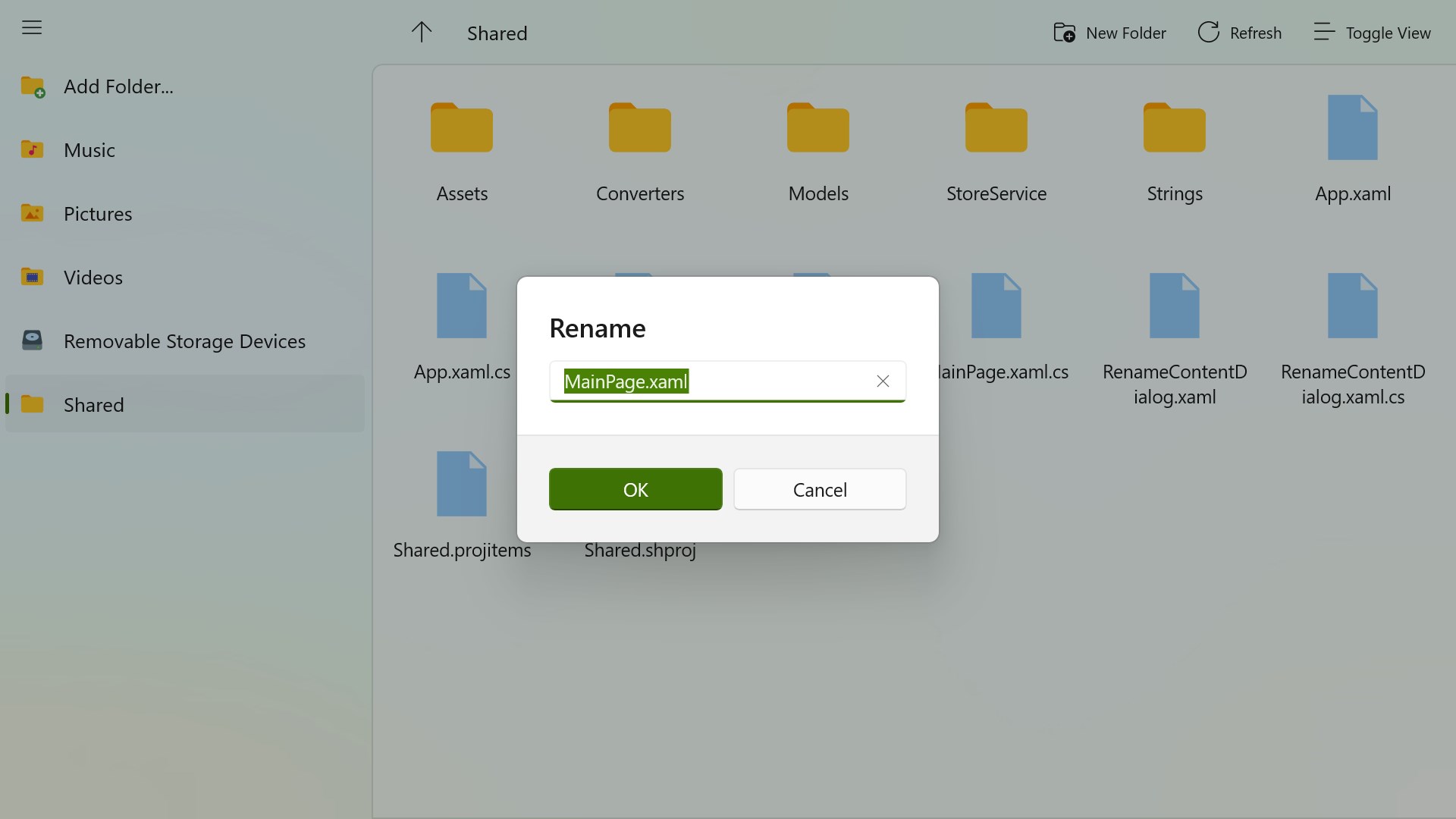Image resolution: width=1456 pixels, height=819 pixels.
Task: Click the Videos sidebar label
Action: [x=93, y=278]
